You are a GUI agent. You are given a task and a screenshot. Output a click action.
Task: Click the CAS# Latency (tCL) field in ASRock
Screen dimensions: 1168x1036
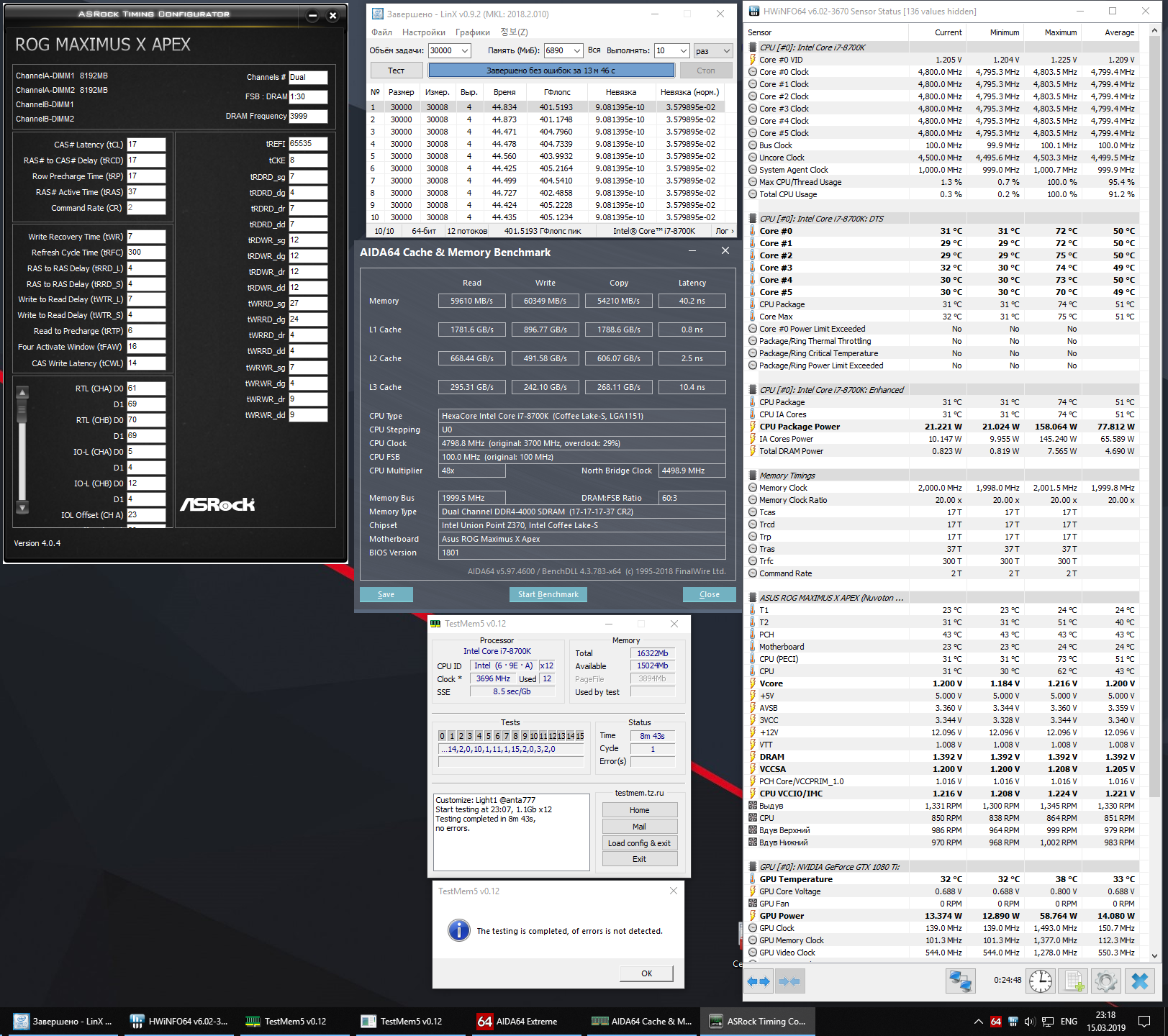pyautogui.click(x=146, y=145)
